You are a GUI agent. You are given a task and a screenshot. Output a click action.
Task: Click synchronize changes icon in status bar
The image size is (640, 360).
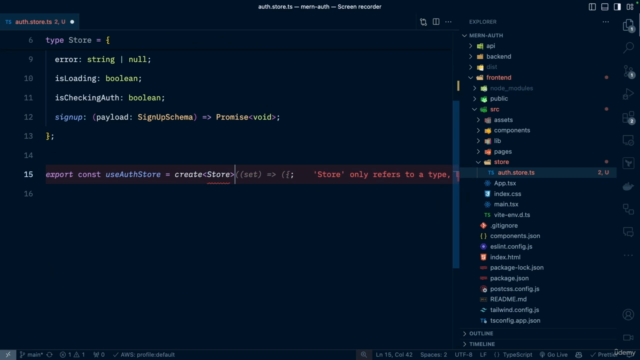49,355
